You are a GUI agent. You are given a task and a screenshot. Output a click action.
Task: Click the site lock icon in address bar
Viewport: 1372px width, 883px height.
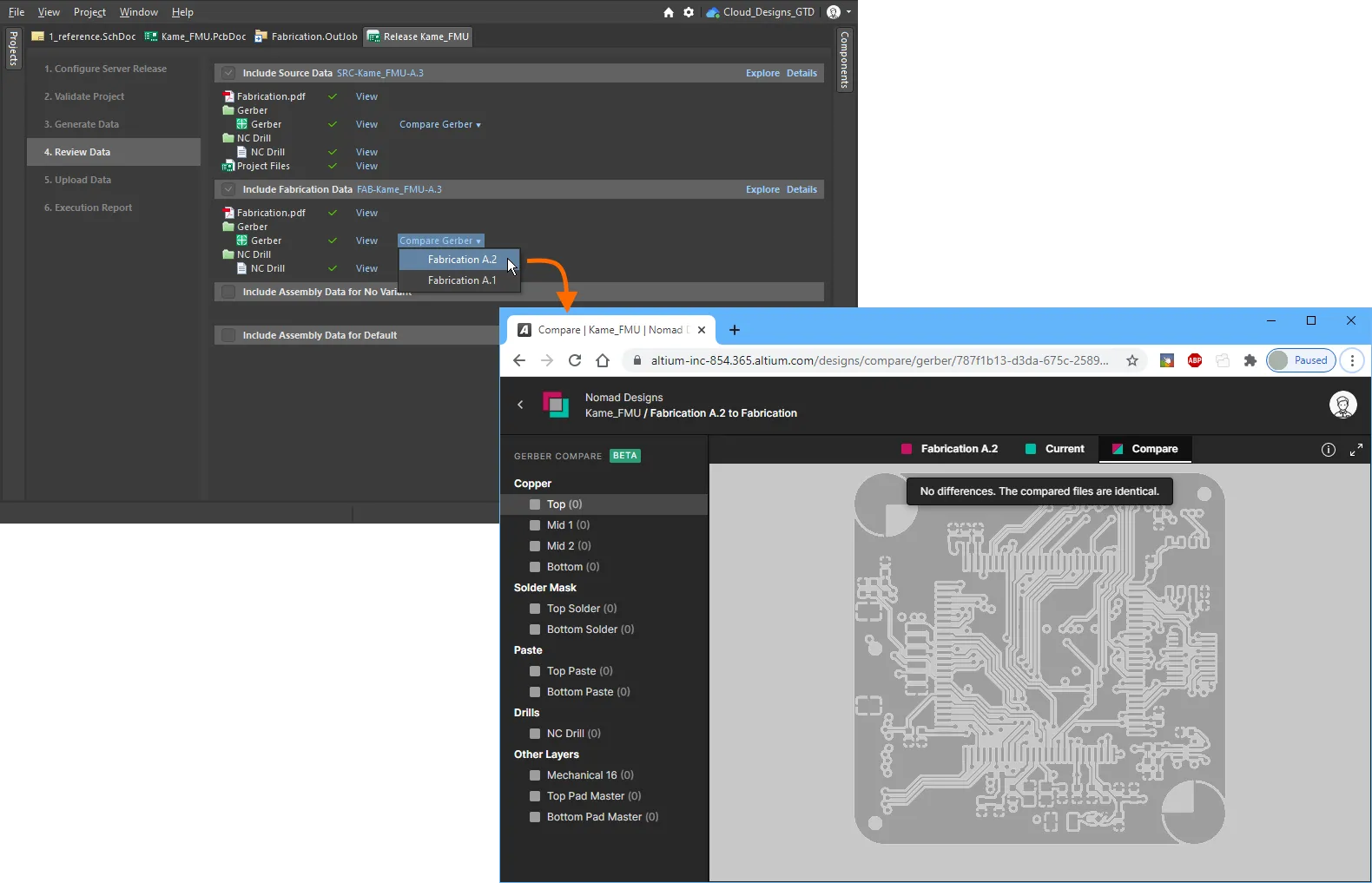(637, 360)
